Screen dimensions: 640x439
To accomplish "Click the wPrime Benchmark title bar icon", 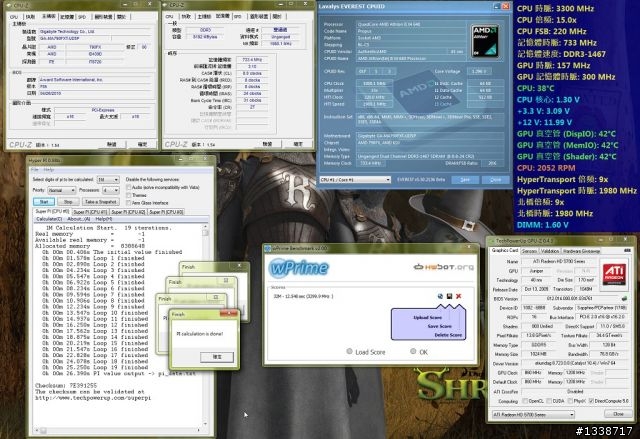I will 268,248.
